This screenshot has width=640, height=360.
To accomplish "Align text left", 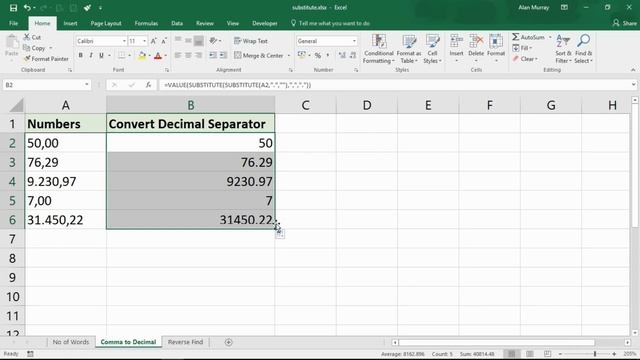I will pyautogui.click(x=178, y=55).
